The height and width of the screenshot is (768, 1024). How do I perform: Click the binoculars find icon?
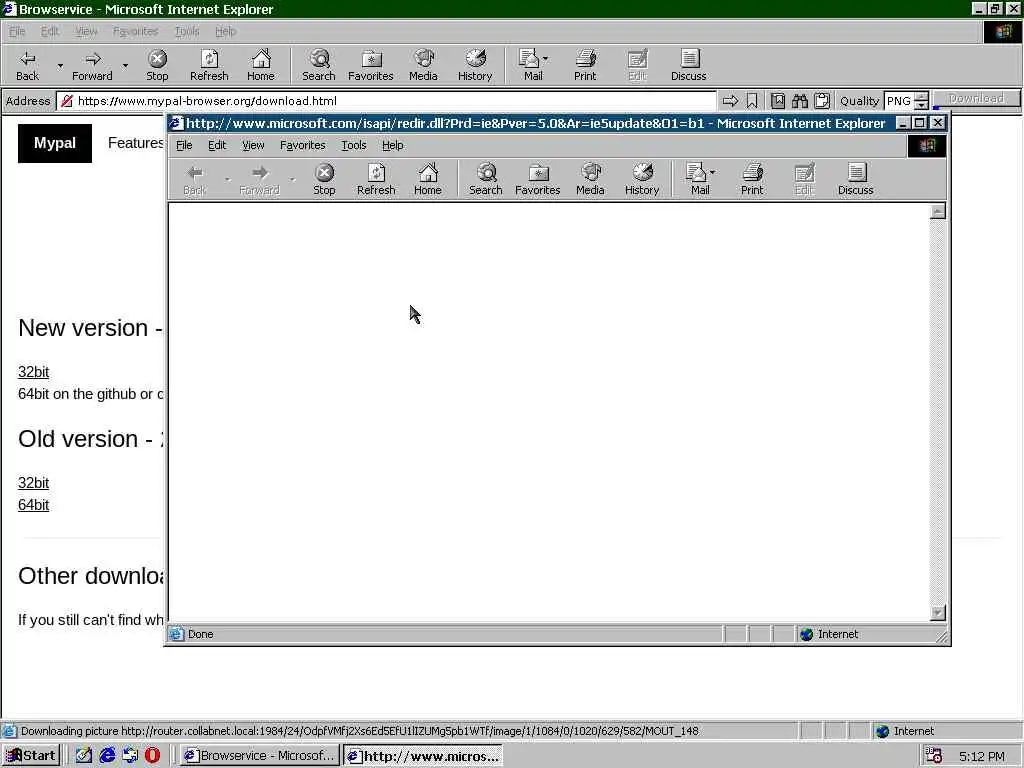[800, 101]
